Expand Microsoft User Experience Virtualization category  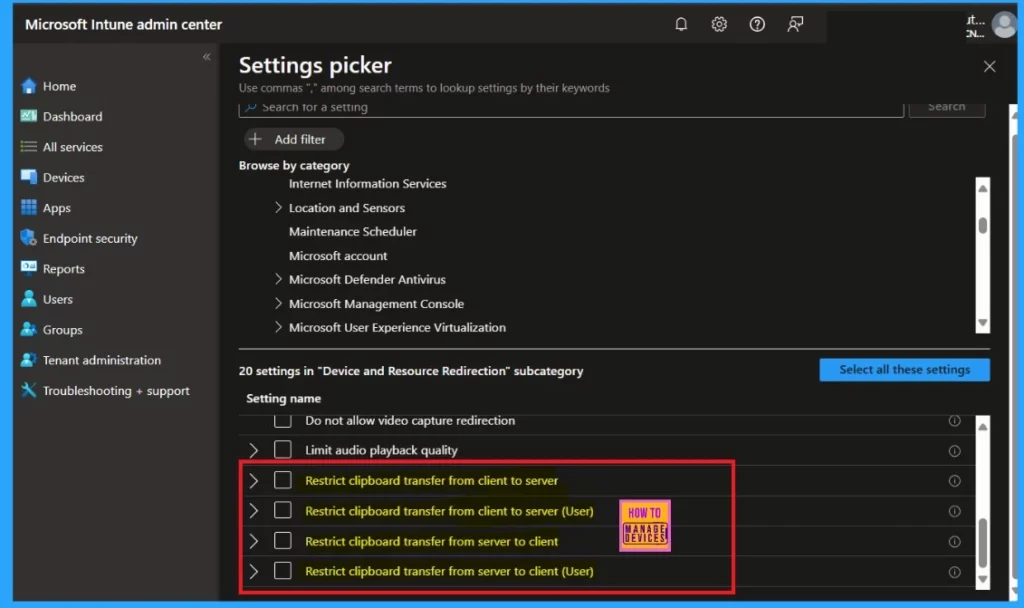click(278, 327)
